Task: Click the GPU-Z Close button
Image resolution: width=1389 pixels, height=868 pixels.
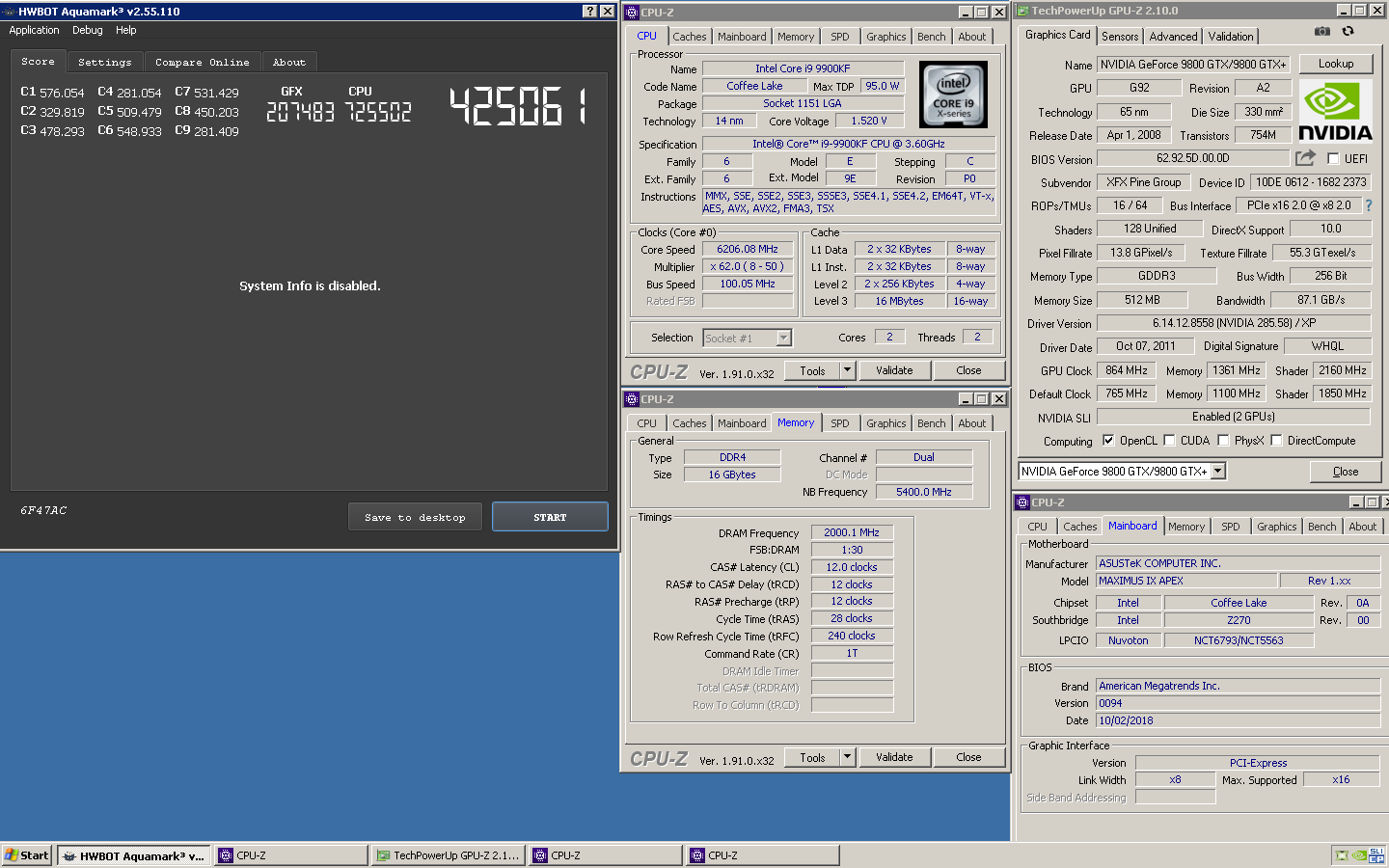Action: pyautogui.click(x=1346, y=472)
